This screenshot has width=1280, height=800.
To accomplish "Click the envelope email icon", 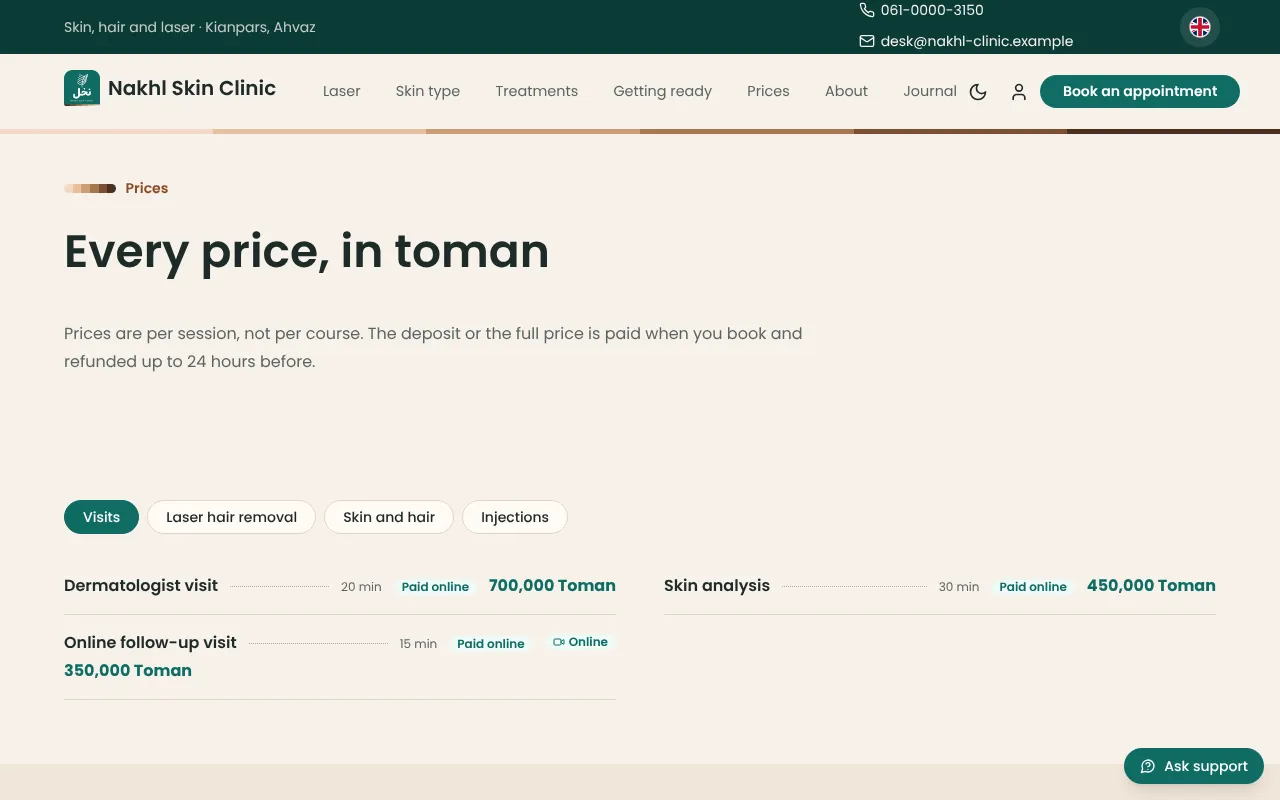I will coord(867,41).
